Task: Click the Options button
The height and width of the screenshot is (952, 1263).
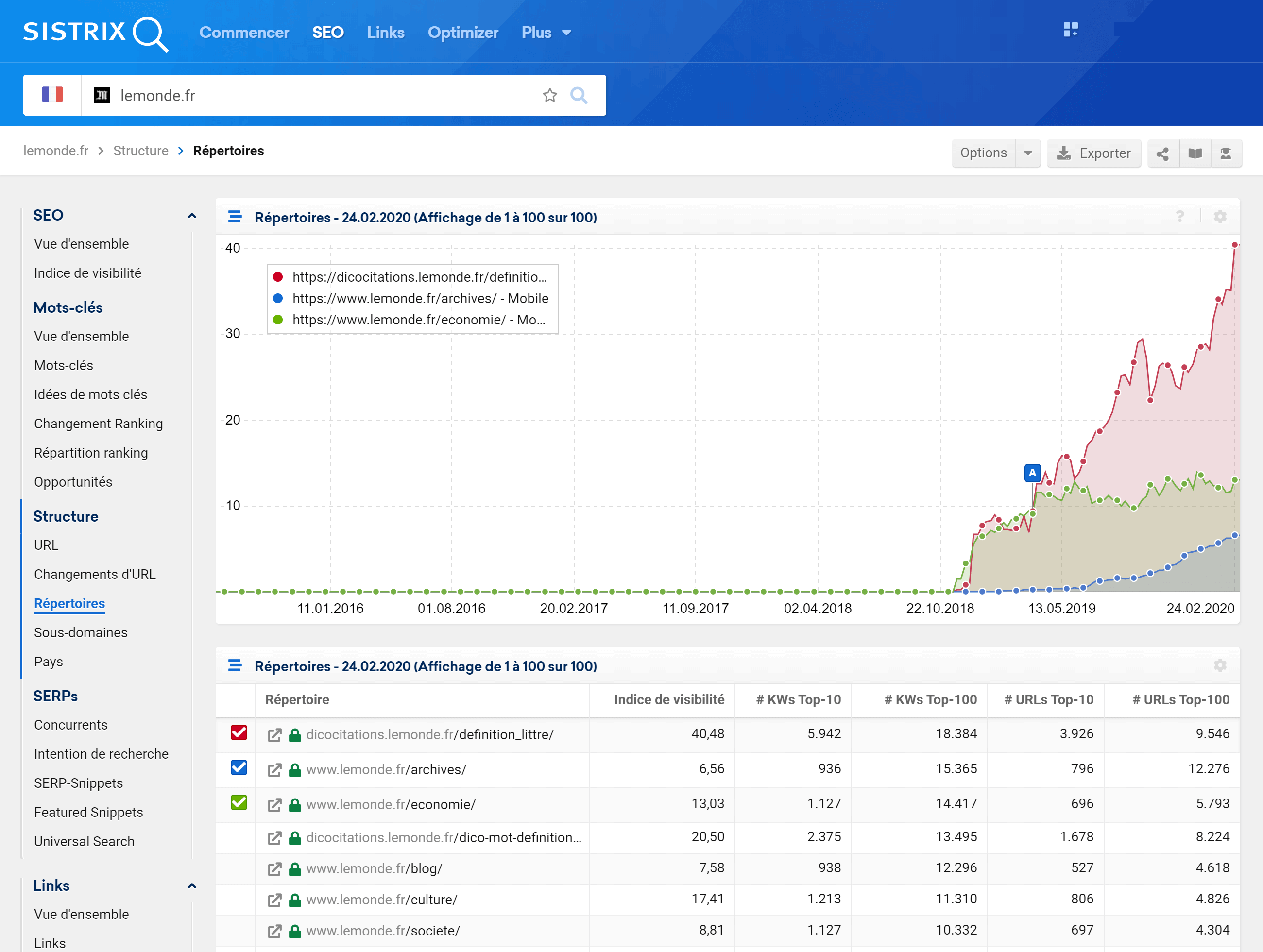Action: pos(983,153)
